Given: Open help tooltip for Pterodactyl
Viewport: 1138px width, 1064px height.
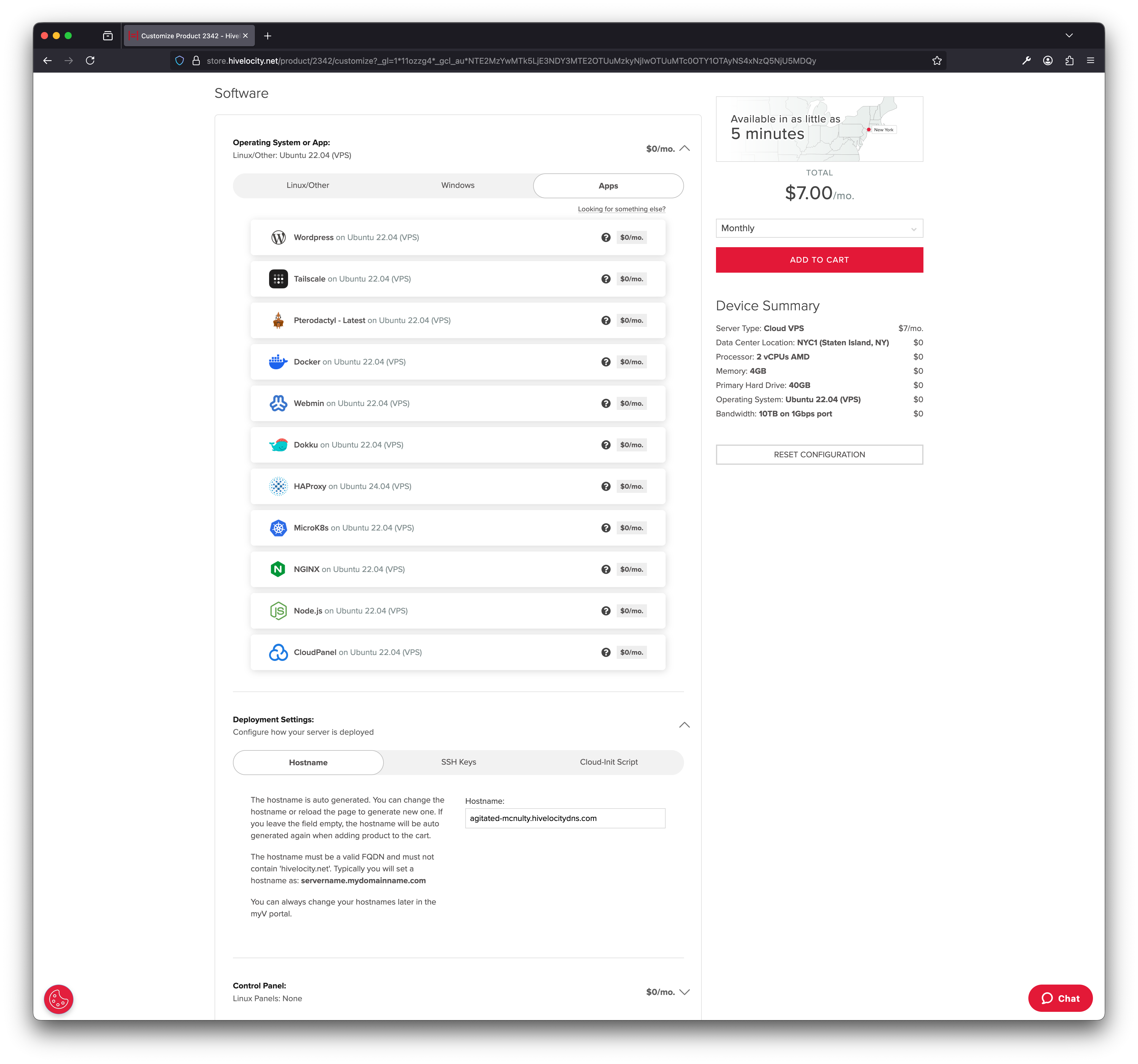Looking at the screenshot, I should (606, 320).
